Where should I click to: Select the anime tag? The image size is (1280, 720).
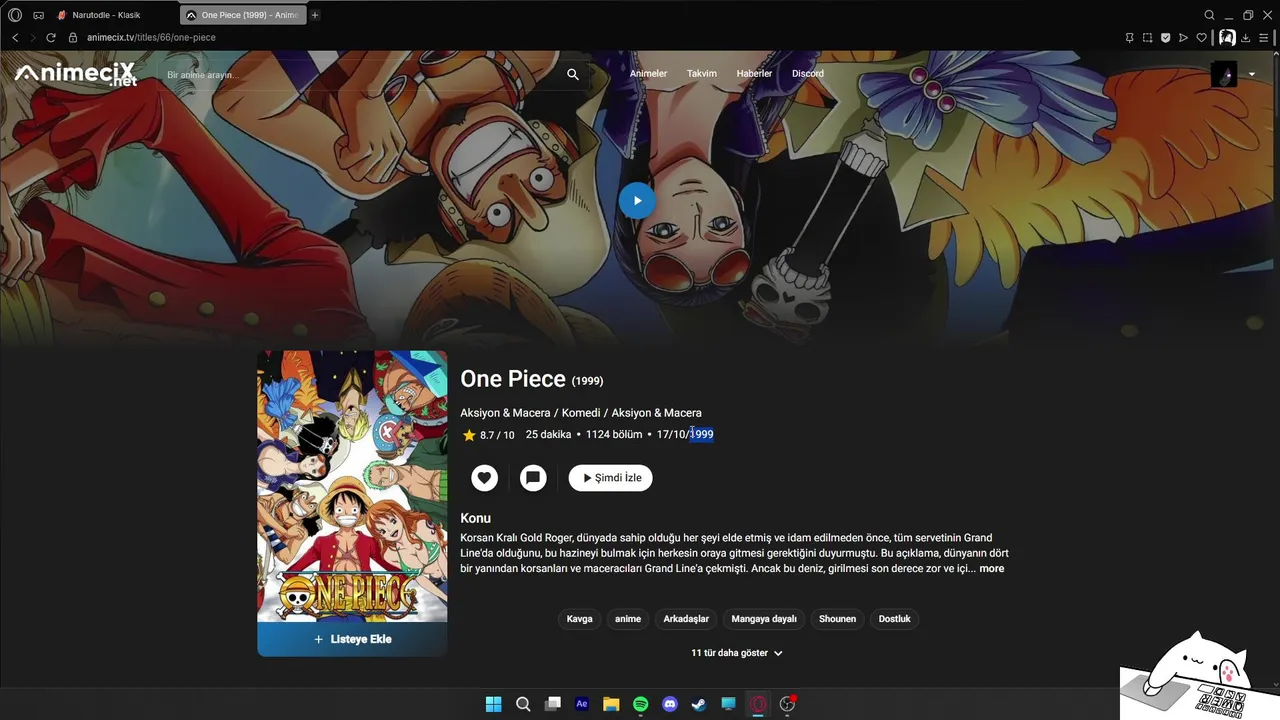click(x=628, y=619)
